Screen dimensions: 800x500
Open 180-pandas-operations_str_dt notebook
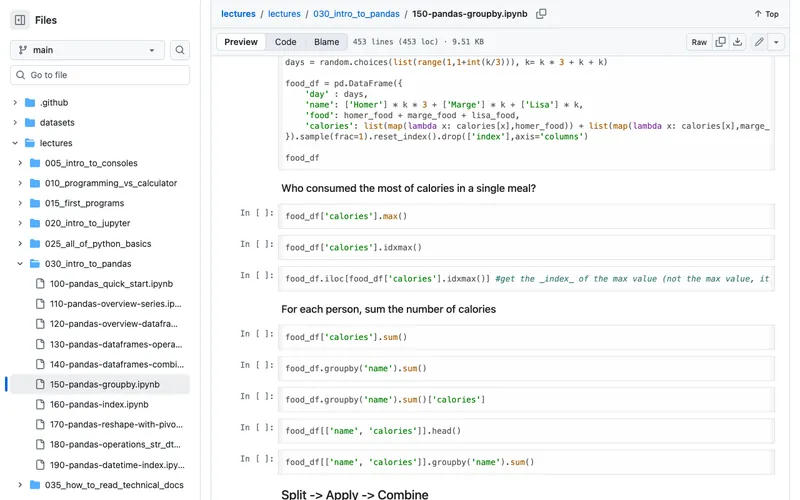(x=115, y=444)
